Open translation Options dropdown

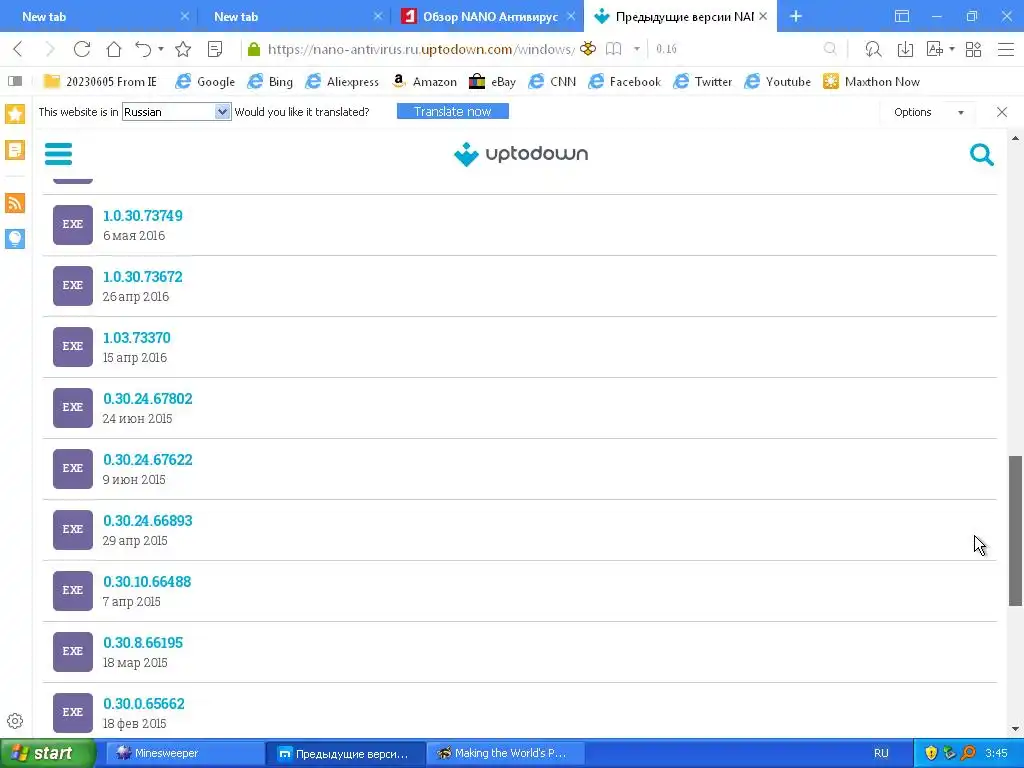coord(928,112)
